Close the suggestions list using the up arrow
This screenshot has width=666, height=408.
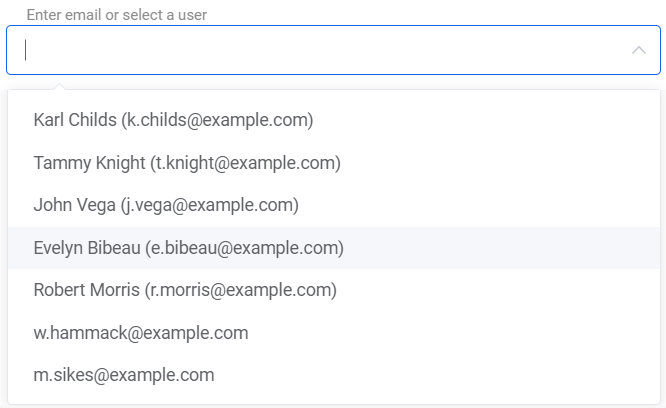[638, 50]
